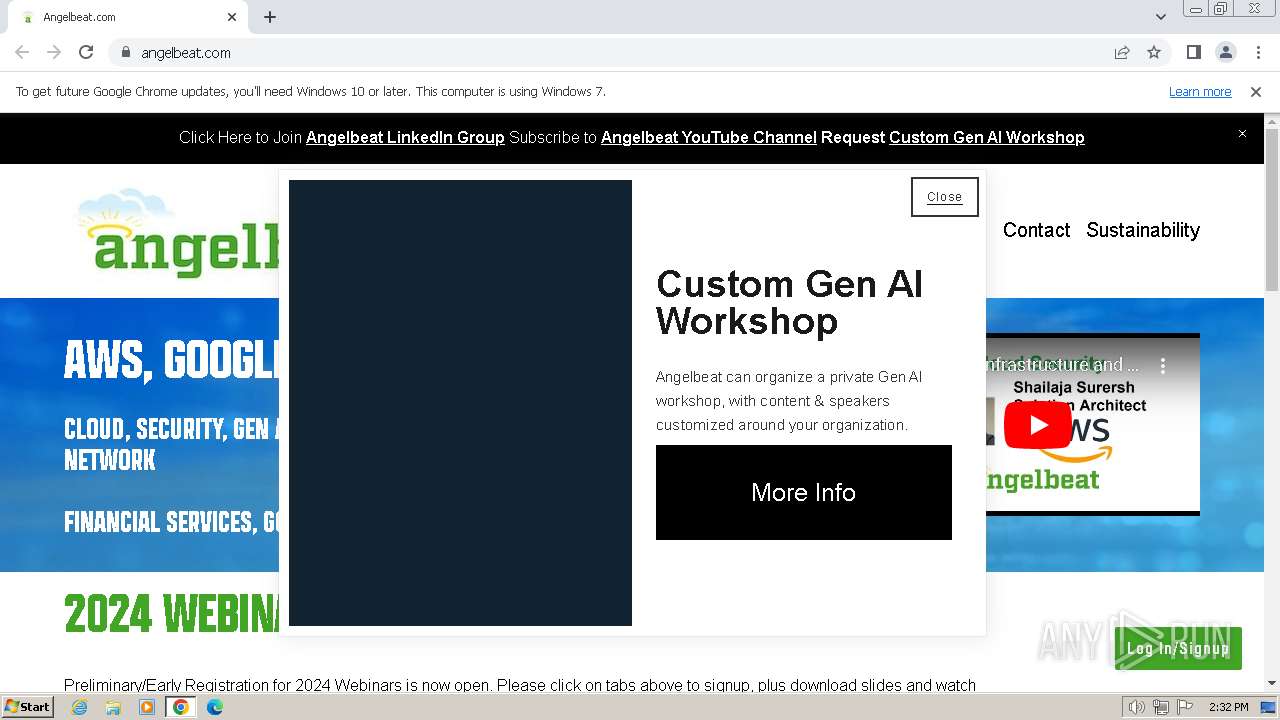Play the YouTube video
This screenshot has width=1280, height=720.
1038,425
